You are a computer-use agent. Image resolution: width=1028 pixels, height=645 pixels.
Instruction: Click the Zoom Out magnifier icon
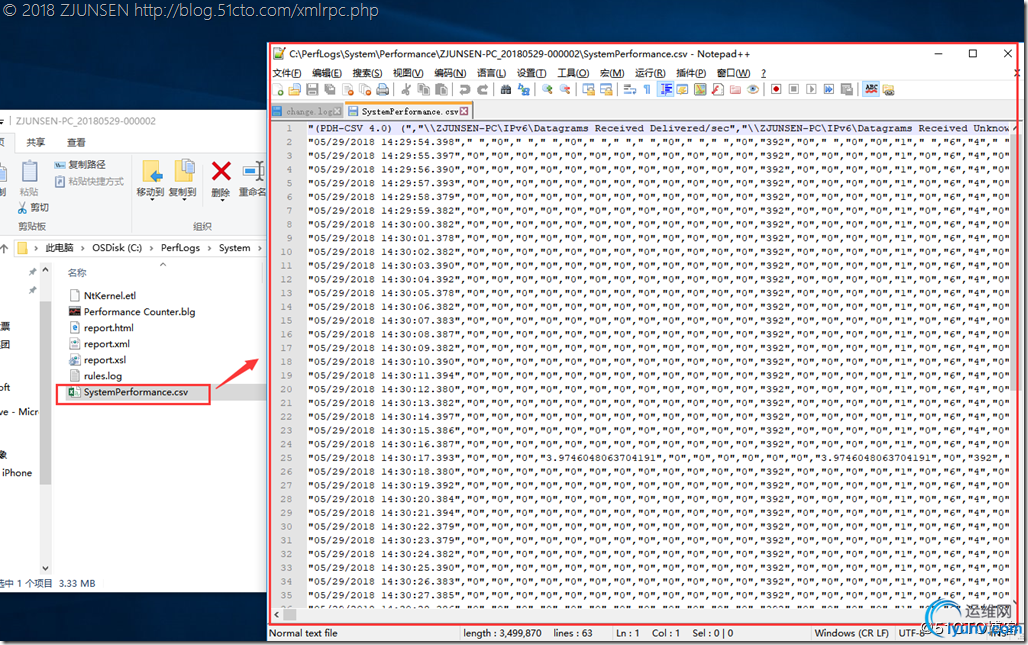564,90
